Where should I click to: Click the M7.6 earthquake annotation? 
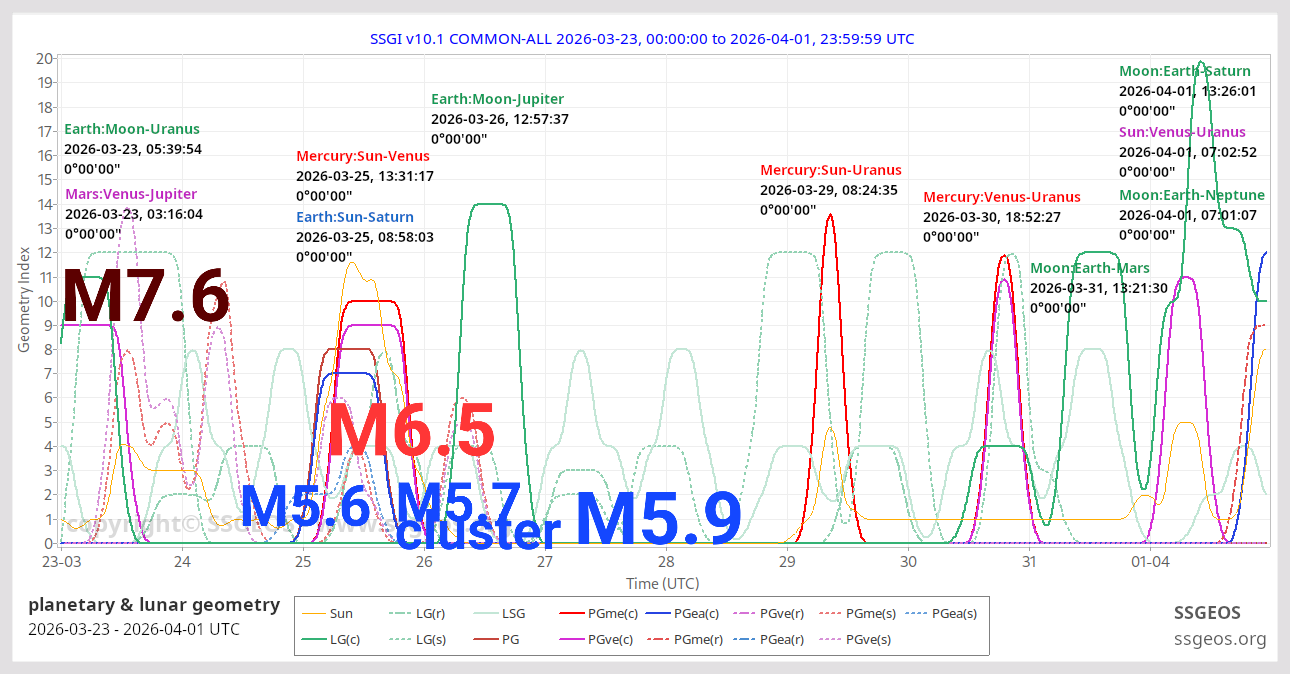[146, 297]
